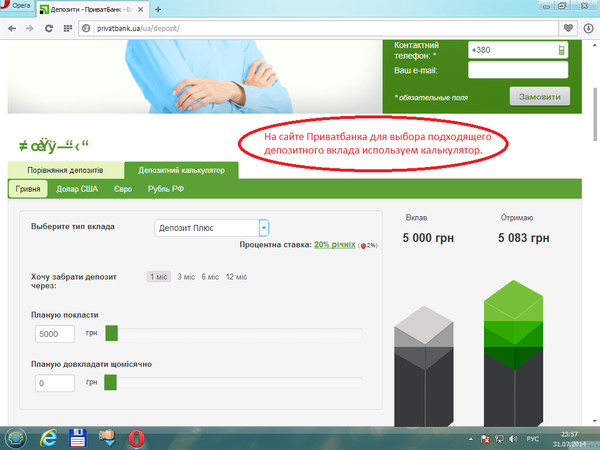Launch Internet Explorer from the taskbar
This screenshot has width=600, height=450.
(x=47, y=437)
